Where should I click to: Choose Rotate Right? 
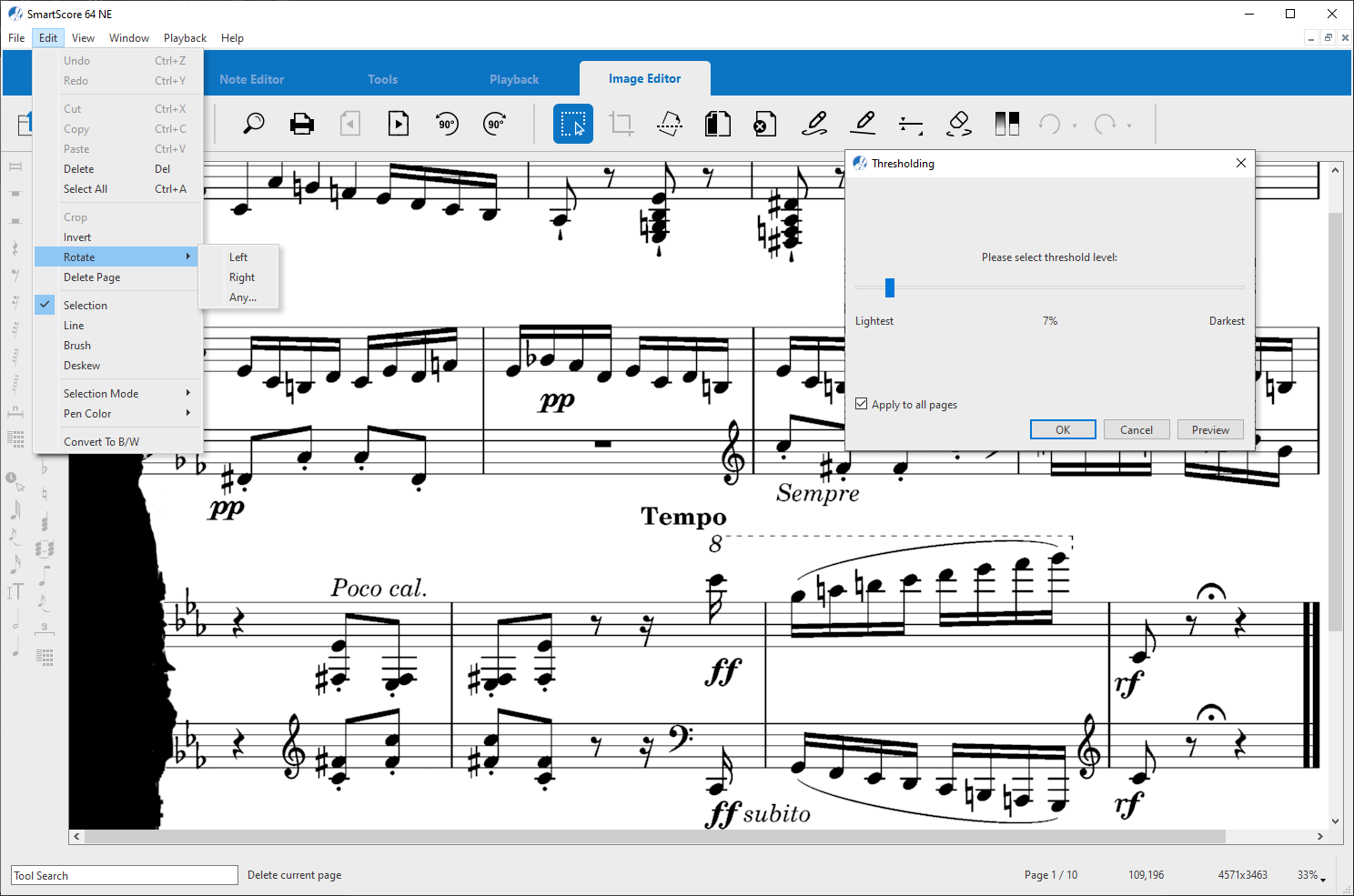(239, 277)
